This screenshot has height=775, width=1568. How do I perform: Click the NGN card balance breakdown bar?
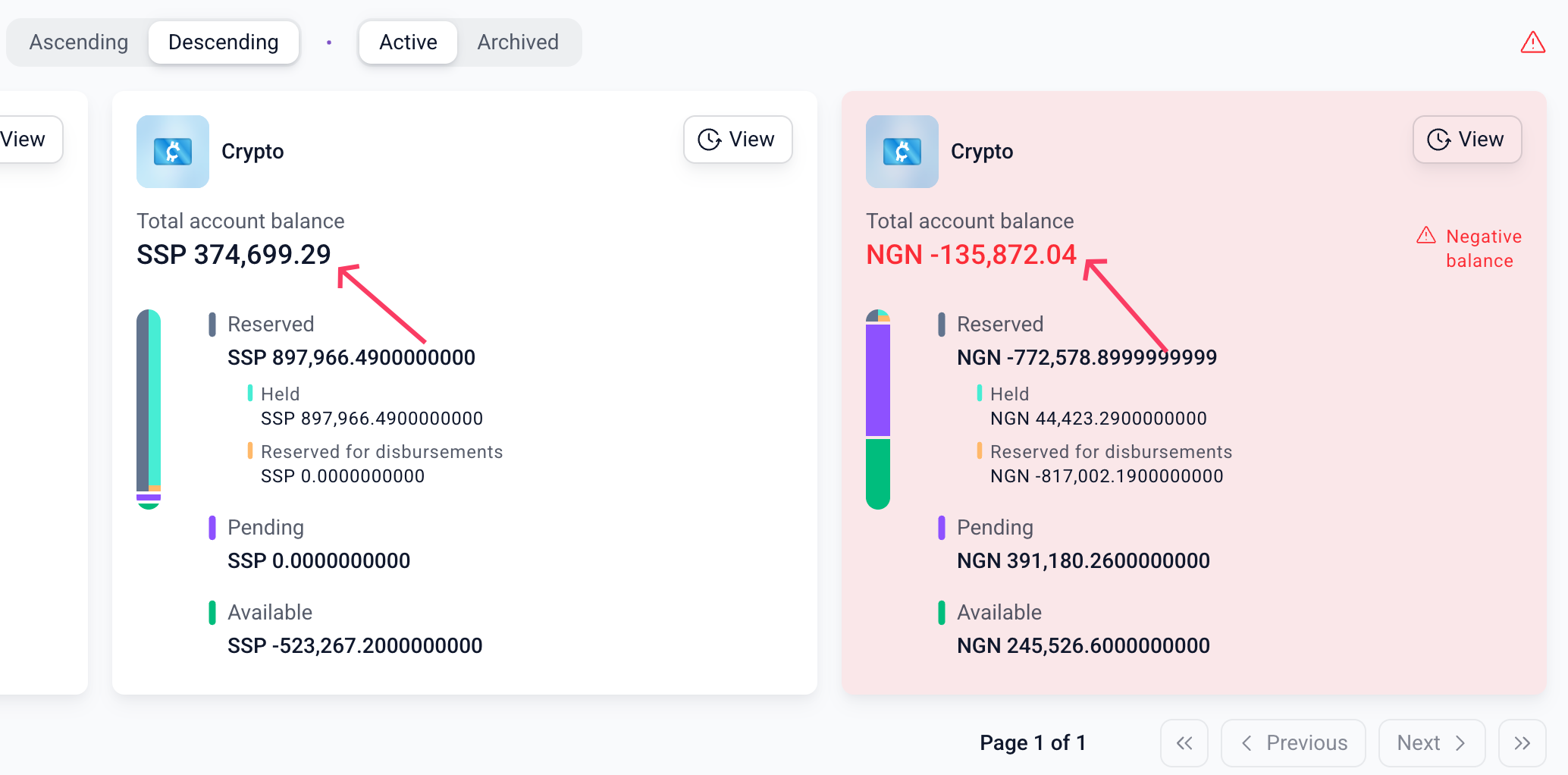[x=878, y=409]
